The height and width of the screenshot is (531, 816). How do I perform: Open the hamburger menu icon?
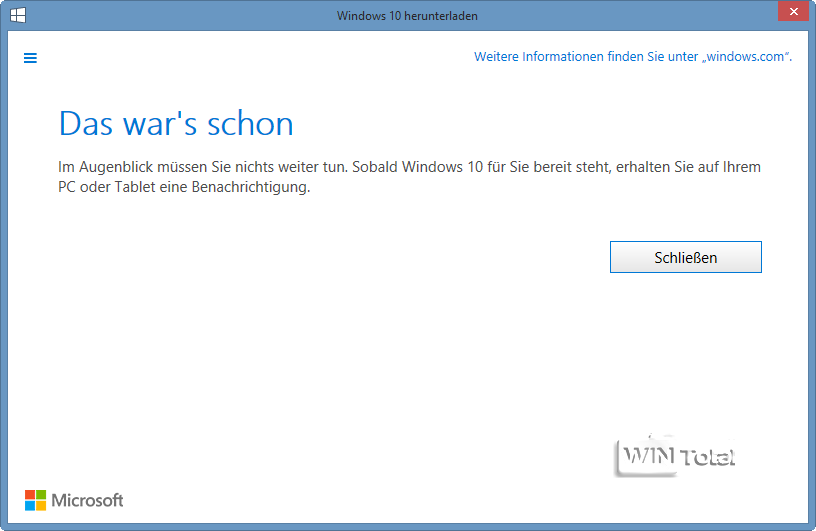[30, 58]
